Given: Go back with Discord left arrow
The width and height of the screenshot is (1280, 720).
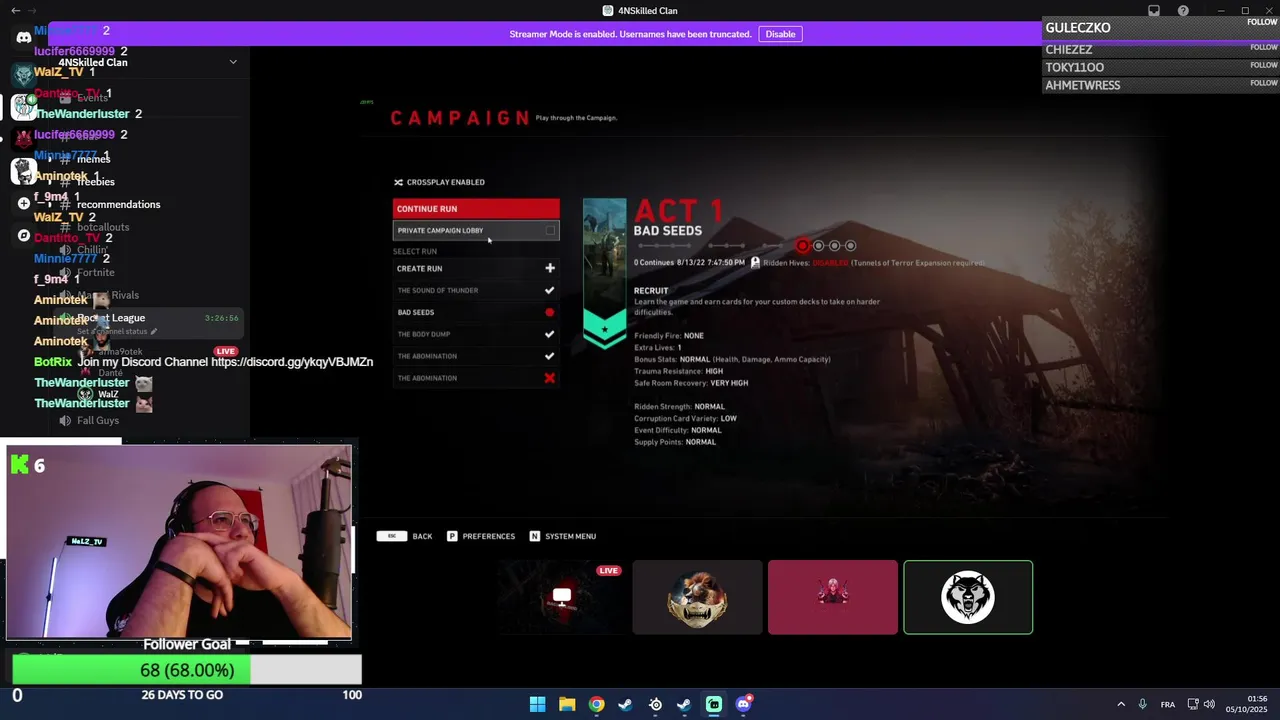Looking at the screenshot, I should click(15, 11).
